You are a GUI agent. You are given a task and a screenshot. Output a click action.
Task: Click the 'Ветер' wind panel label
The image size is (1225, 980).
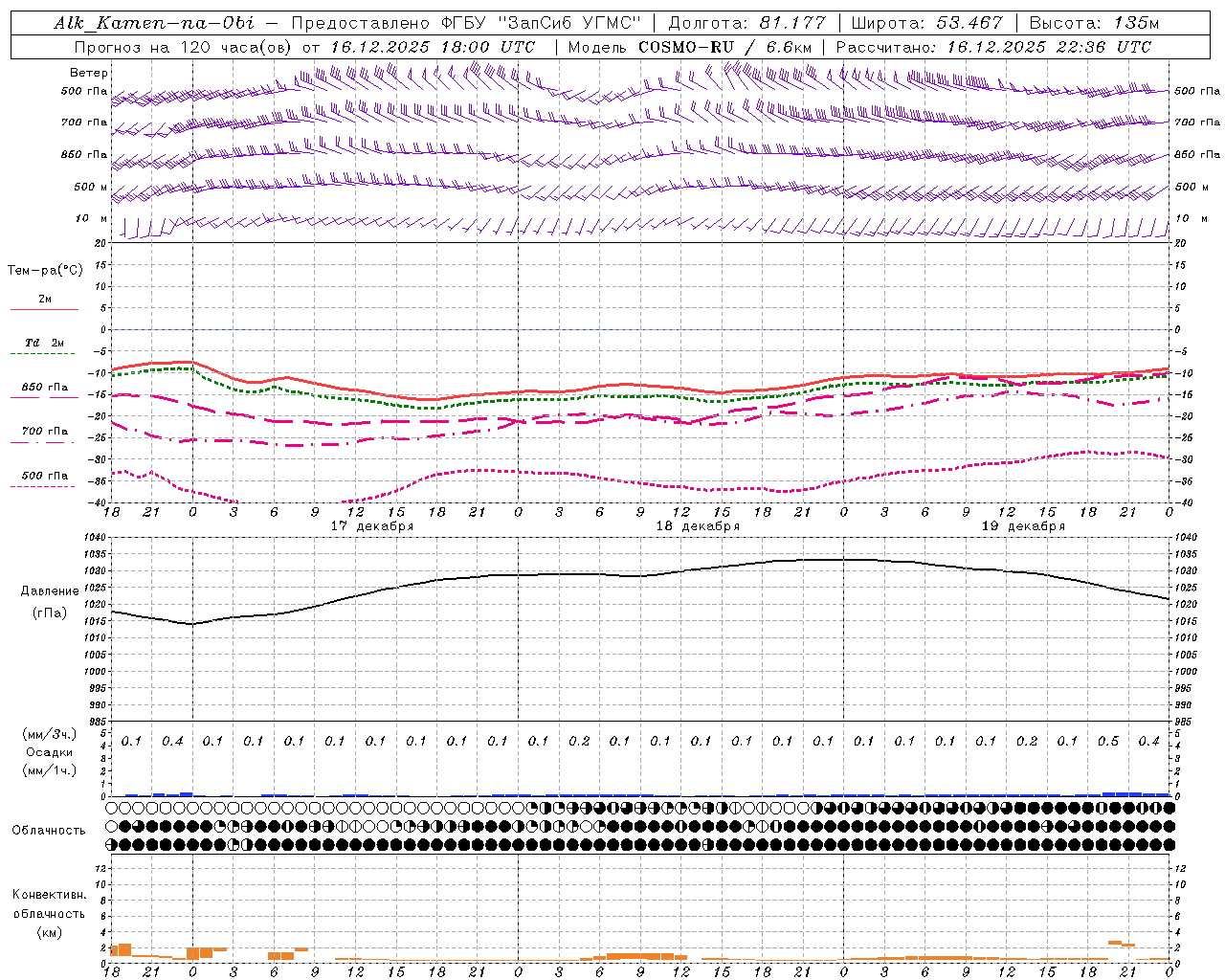pos(89,73)
